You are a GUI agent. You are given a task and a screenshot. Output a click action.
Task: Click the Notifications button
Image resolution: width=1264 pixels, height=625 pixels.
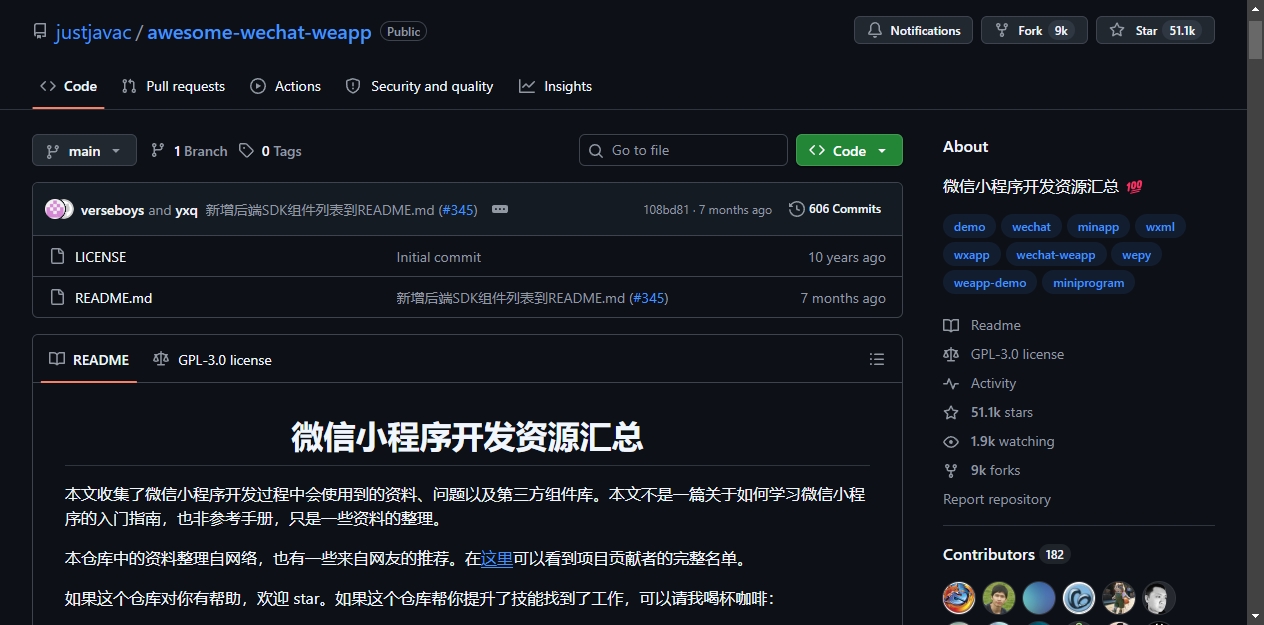913,30
